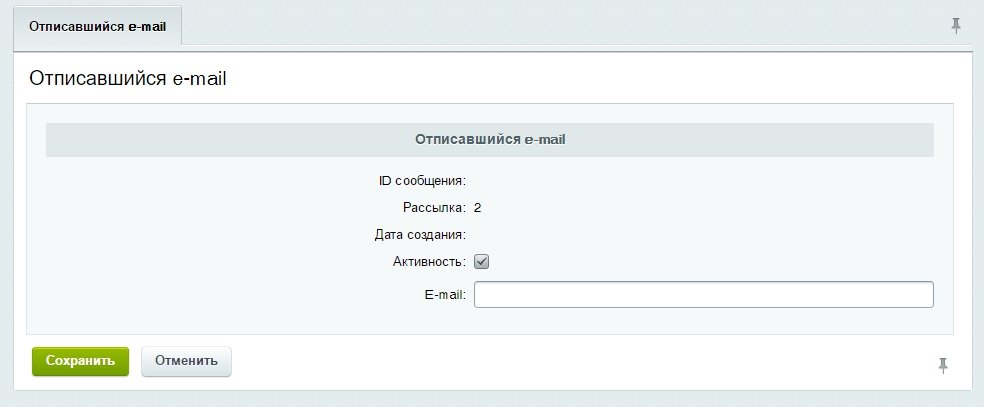The image size is (984, 407).
Task: Click the empty value next to ID сообщения
Action: pyautogui.click(x=703, y=181)
